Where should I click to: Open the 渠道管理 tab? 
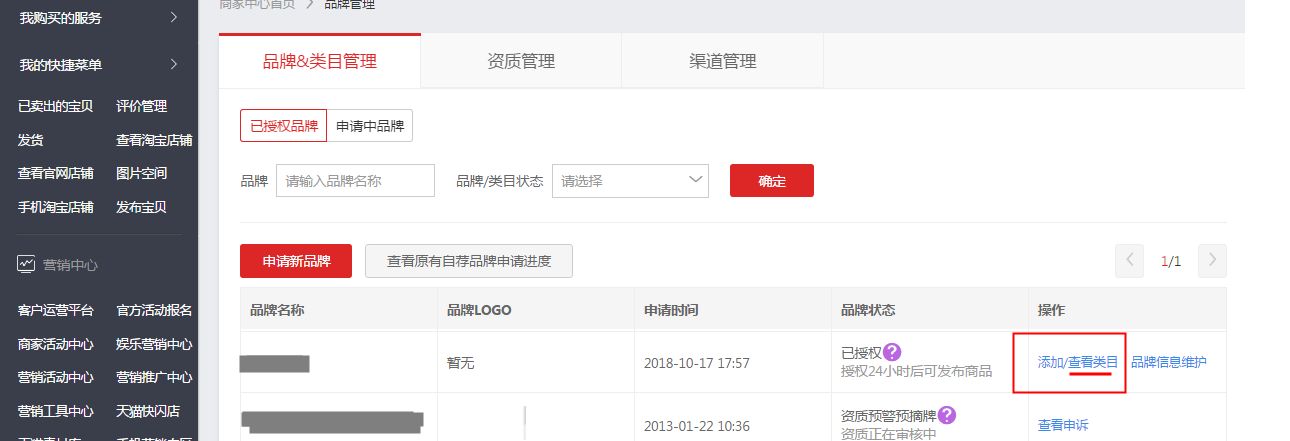[722, 61]
